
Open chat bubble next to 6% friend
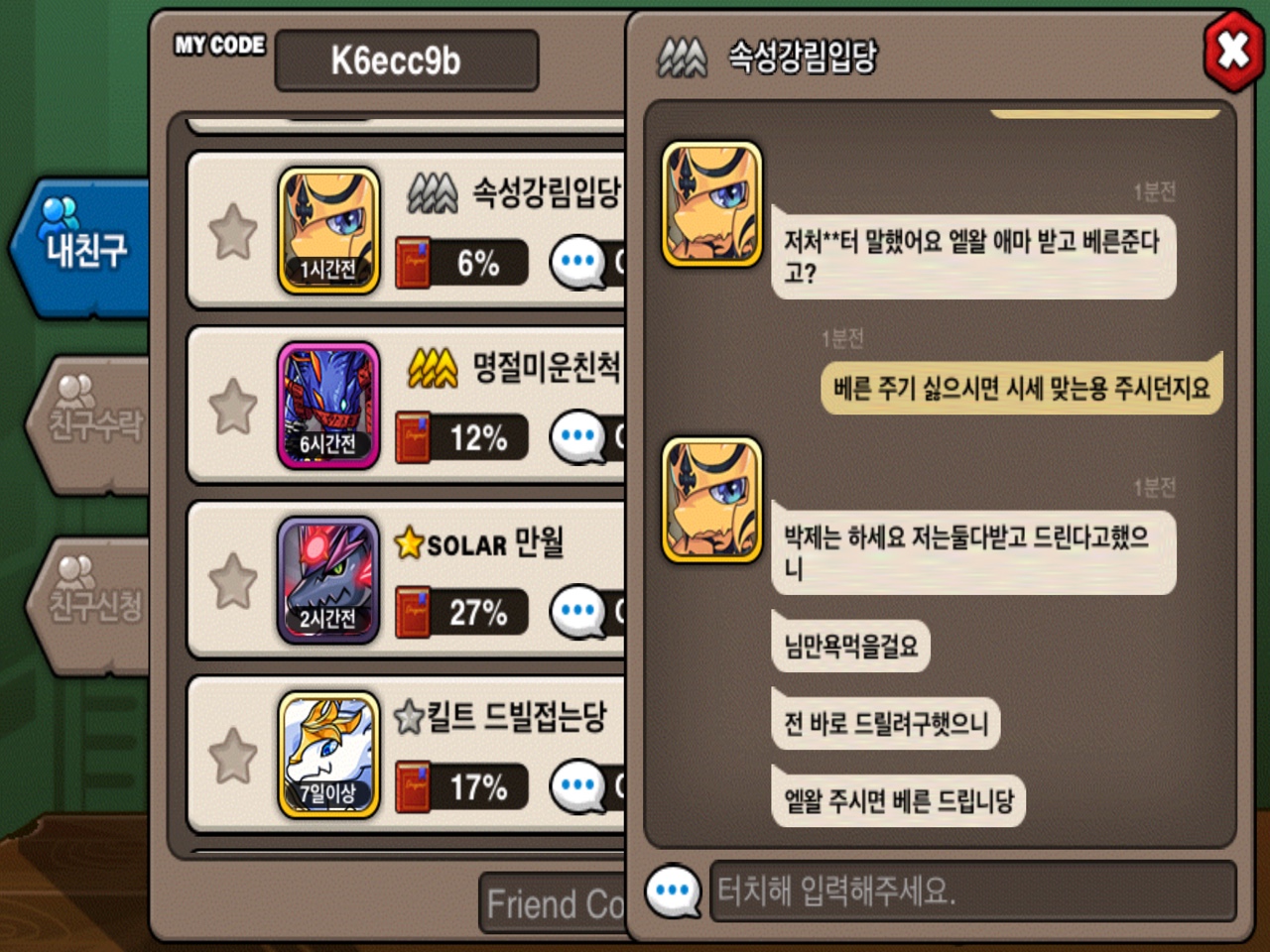tap(578, 263)
